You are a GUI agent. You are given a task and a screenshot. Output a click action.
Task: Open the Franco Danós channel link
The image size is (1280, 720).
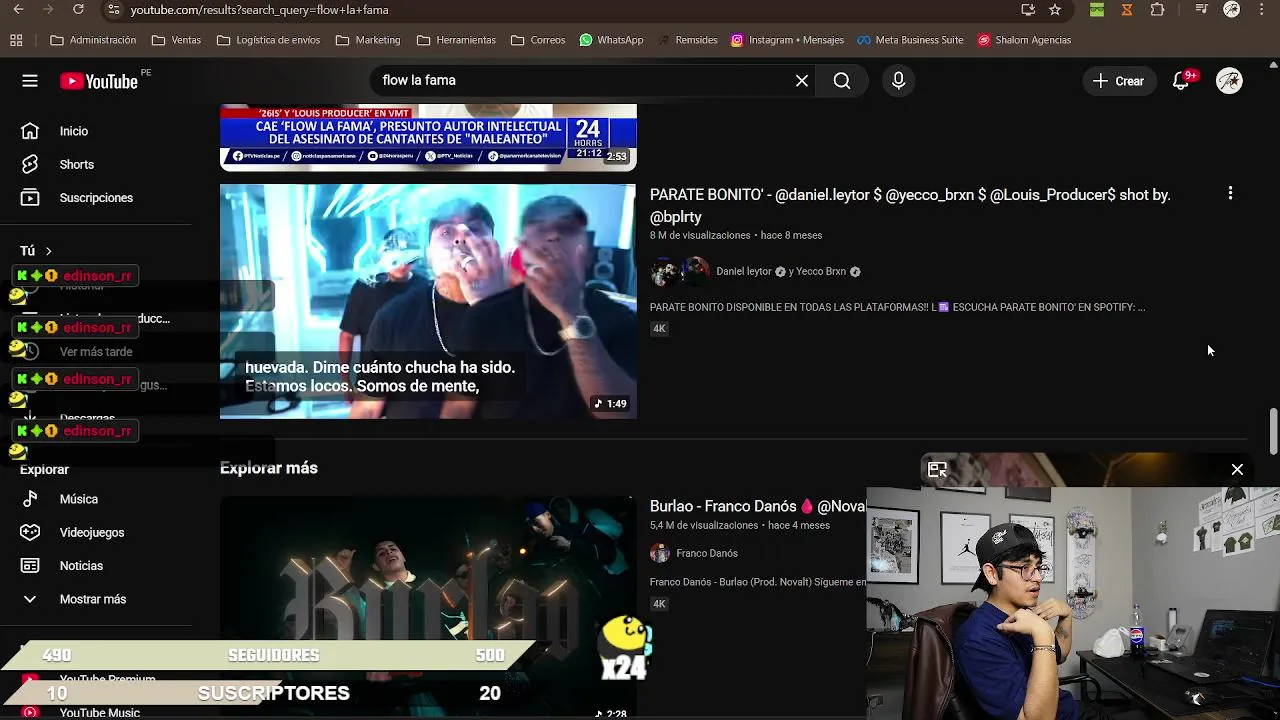[x=707, y=553]
